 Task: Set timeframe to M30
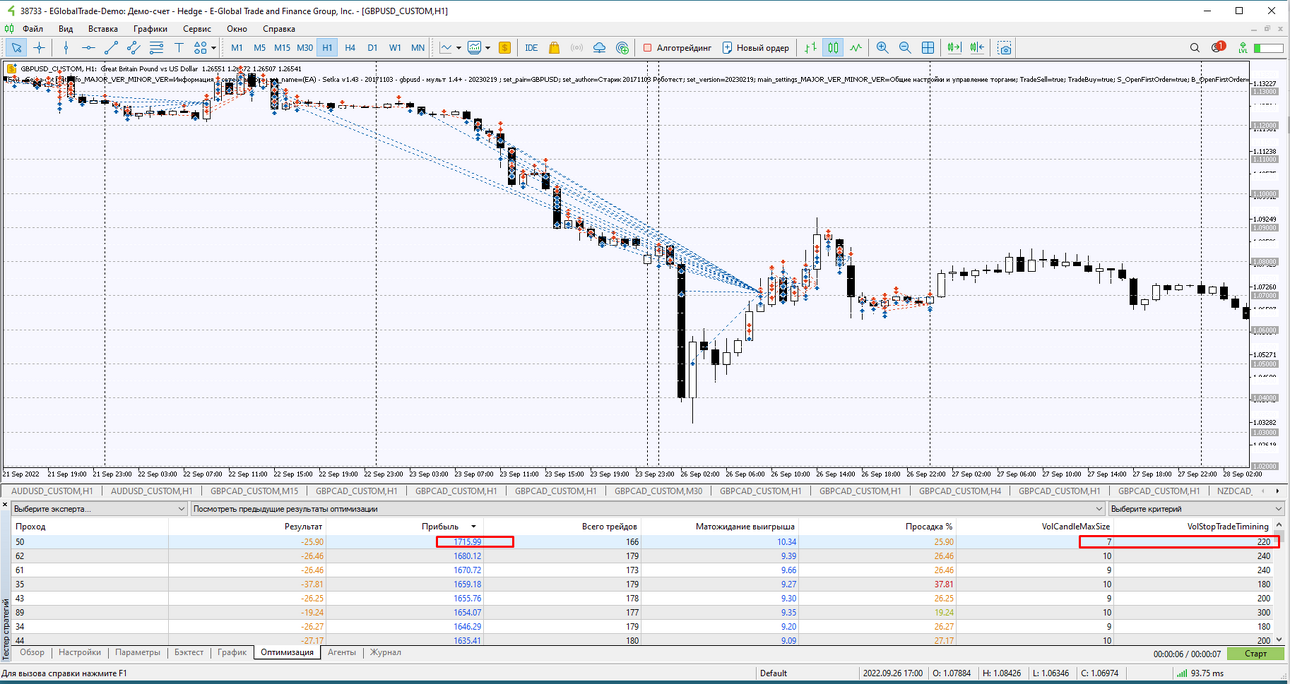click(305, 47)
